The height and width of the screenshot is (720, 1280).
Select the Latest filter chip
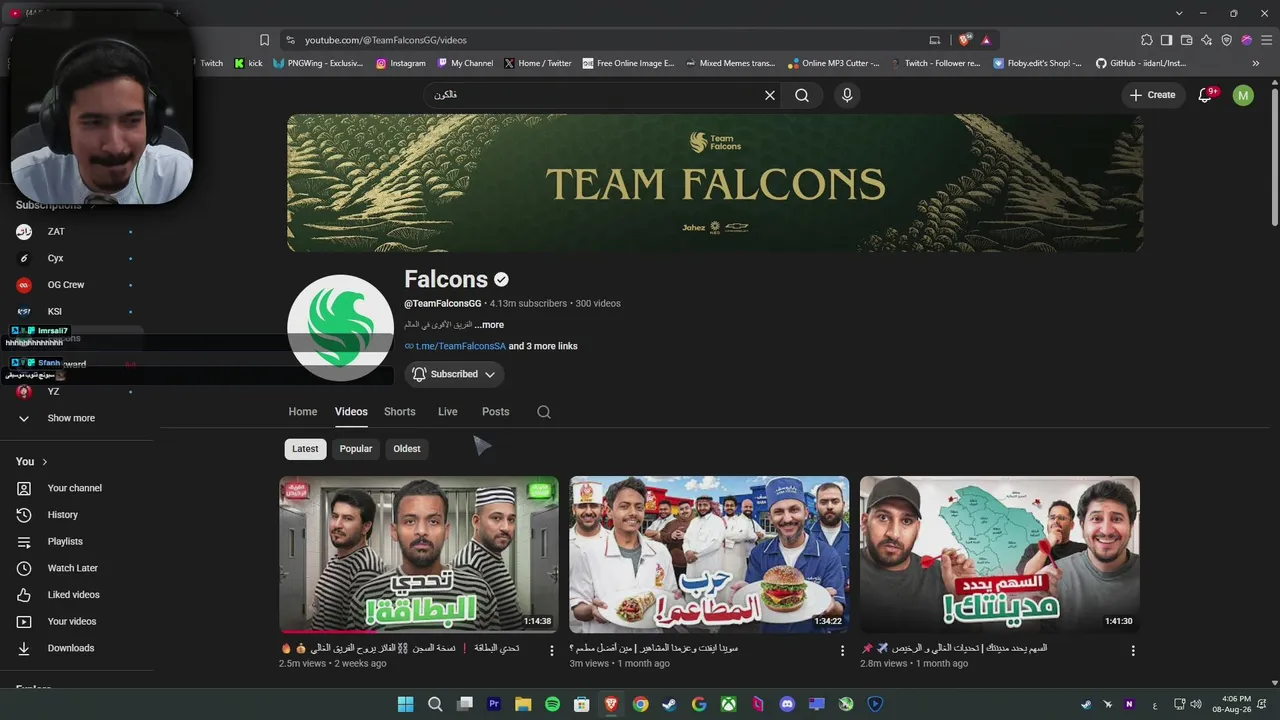pyautogui.click(x=305, y=449)
